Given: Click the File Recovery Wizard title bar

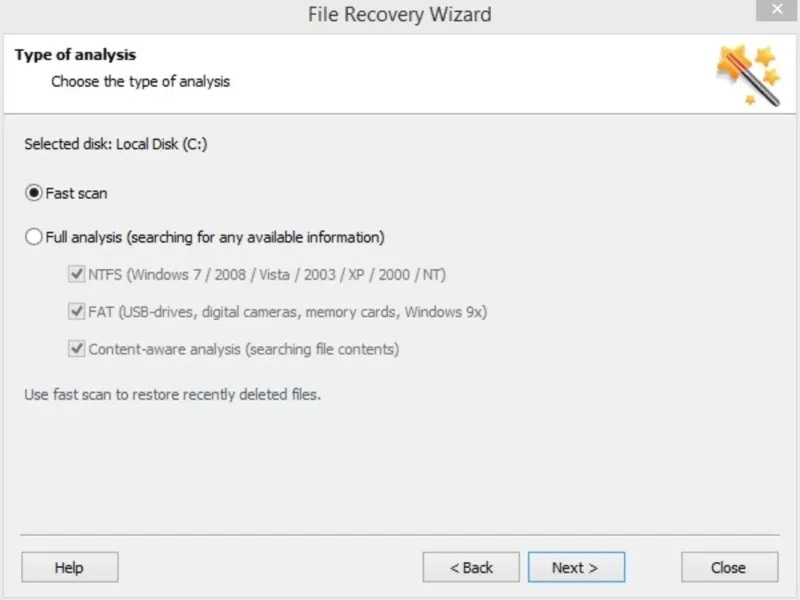Looking at the screenshot, I should 400,14.
